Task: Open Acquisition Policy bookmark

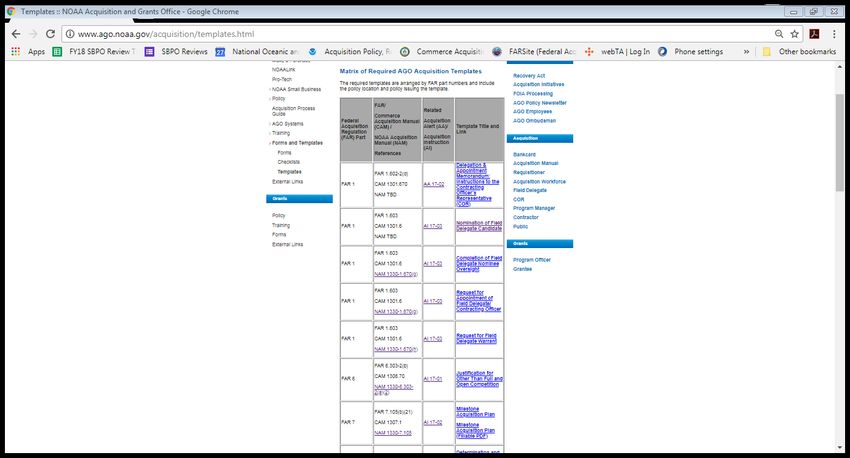Action: pyautogui.click(x=350, y=51)
